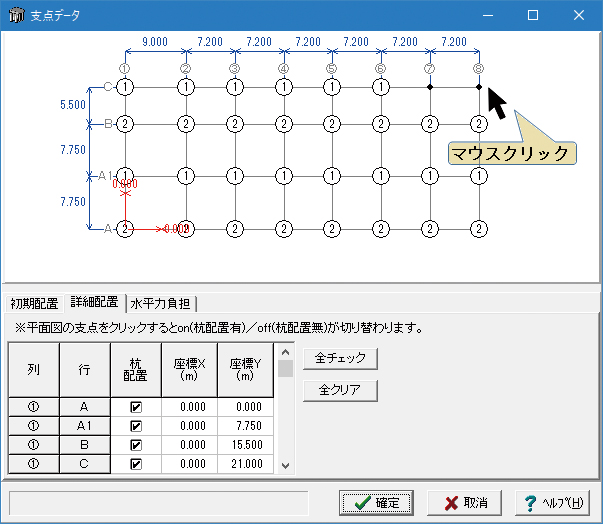The image size is (603, 524).
Task: Click the 全クリア button
Action: (x=340, y=391)
